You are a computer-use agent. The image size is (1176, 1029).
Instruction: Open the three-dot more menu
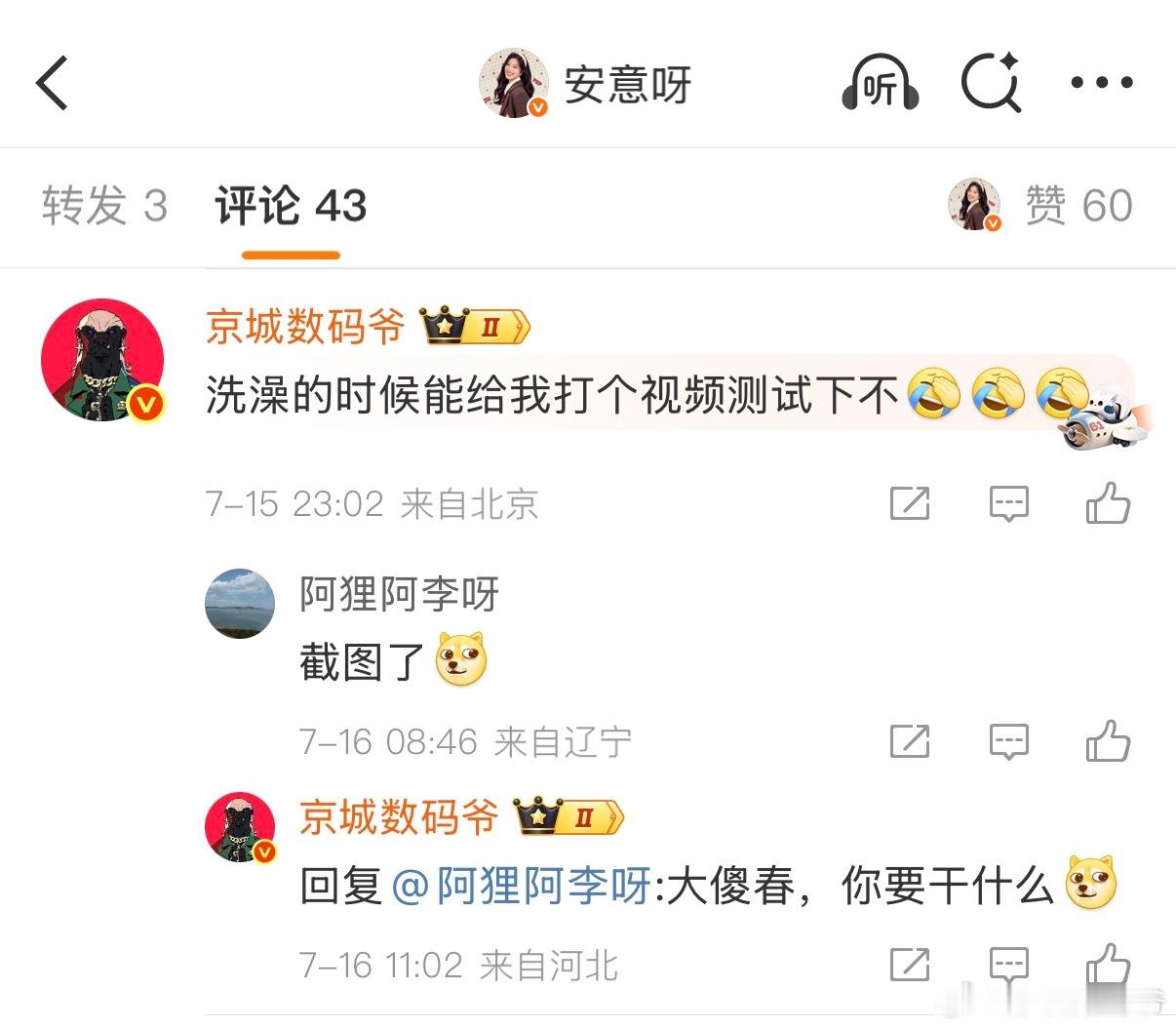(1102, 83)
